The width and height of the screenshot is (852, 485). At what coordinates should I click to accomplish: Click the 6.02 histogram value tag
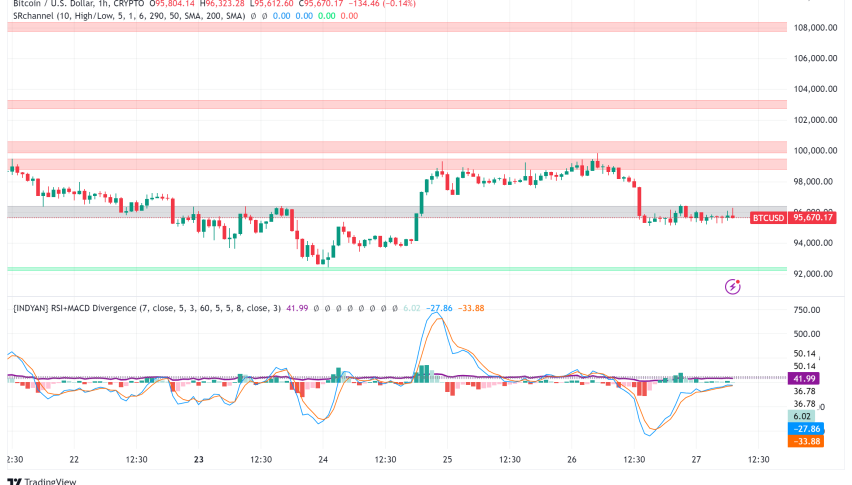[x=802, y=417]
